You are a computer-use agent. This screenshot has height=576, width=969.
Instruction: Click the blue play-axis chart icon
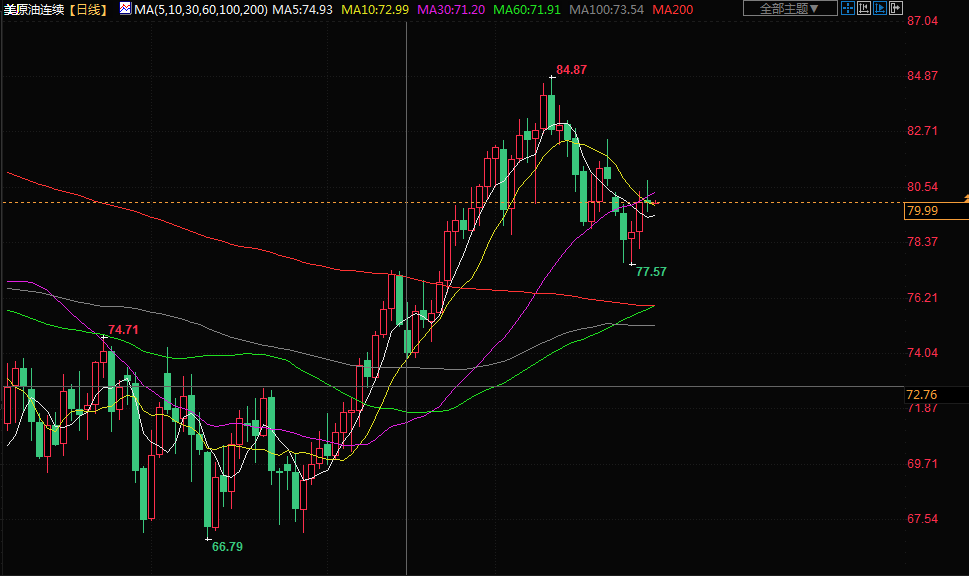879,9
